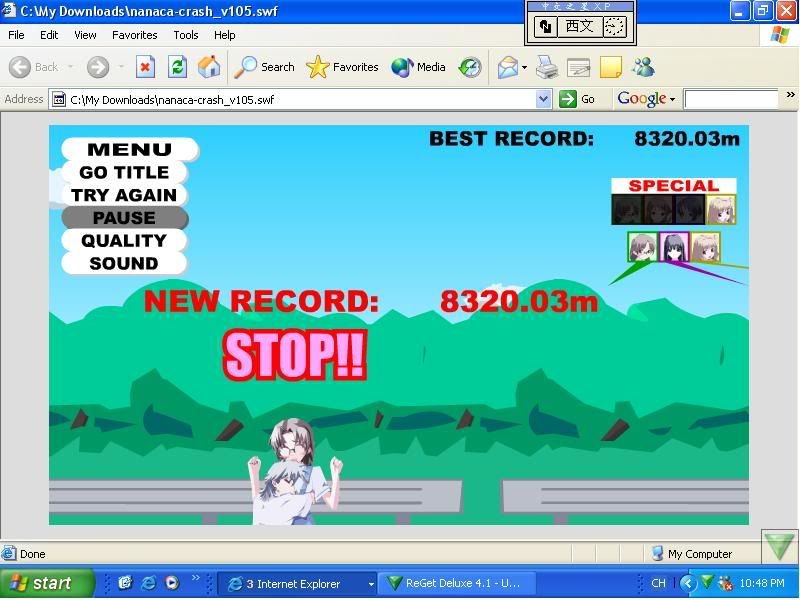Viewport: 800px width, 600px height.
Task: Click the lit SPECIAL character portrait
Action: pos(720,210)
